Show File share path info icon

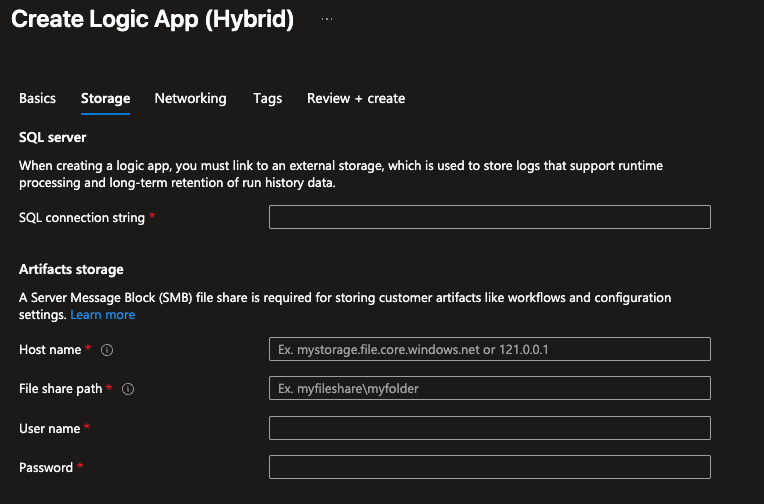click(x=128, y=389)
